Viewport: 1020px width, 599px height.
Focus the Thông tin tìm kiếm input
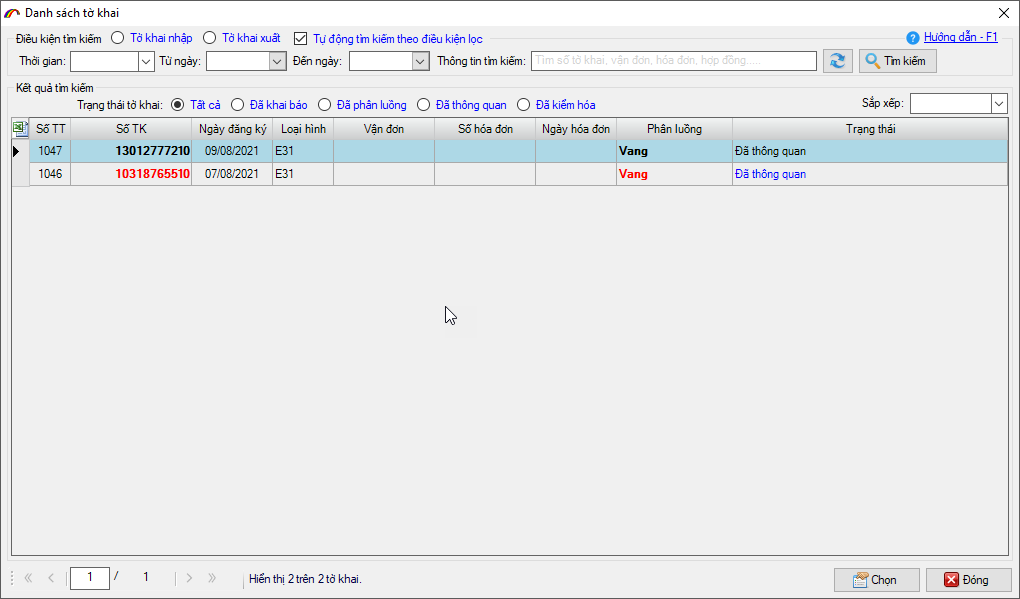coord(674,60)
